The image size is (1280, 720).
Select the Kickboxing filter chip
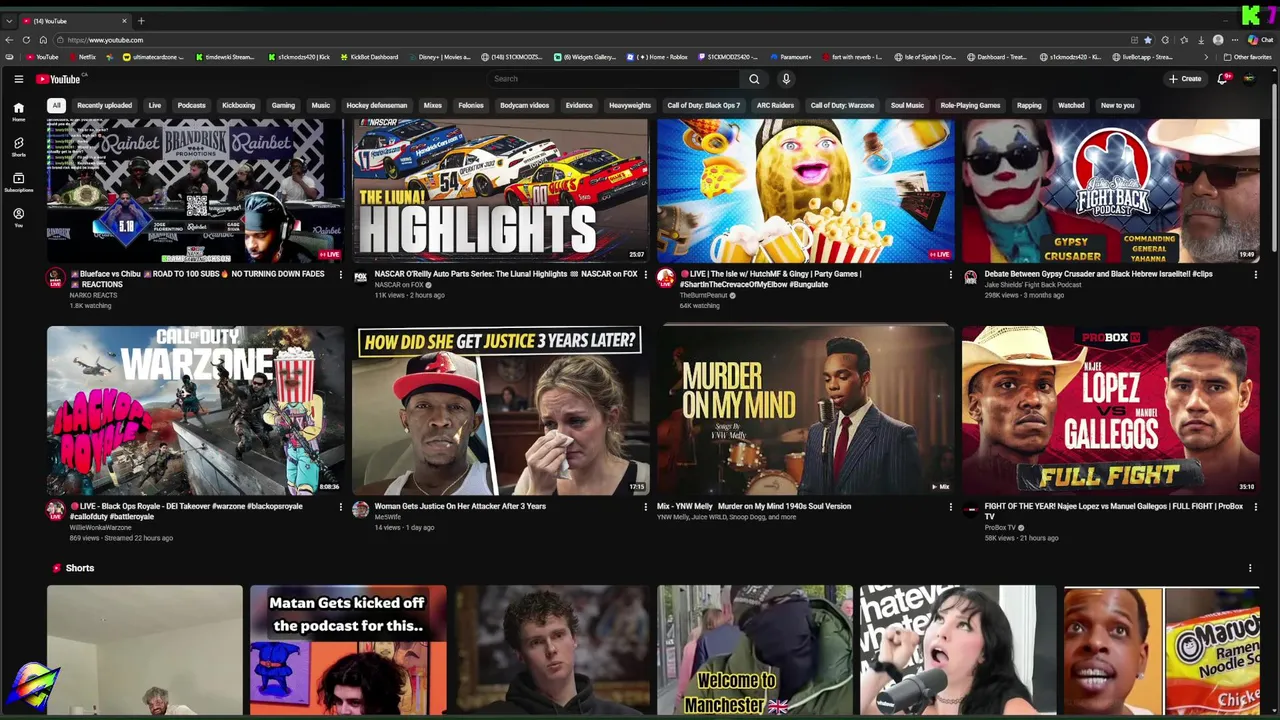pos(238,105)
